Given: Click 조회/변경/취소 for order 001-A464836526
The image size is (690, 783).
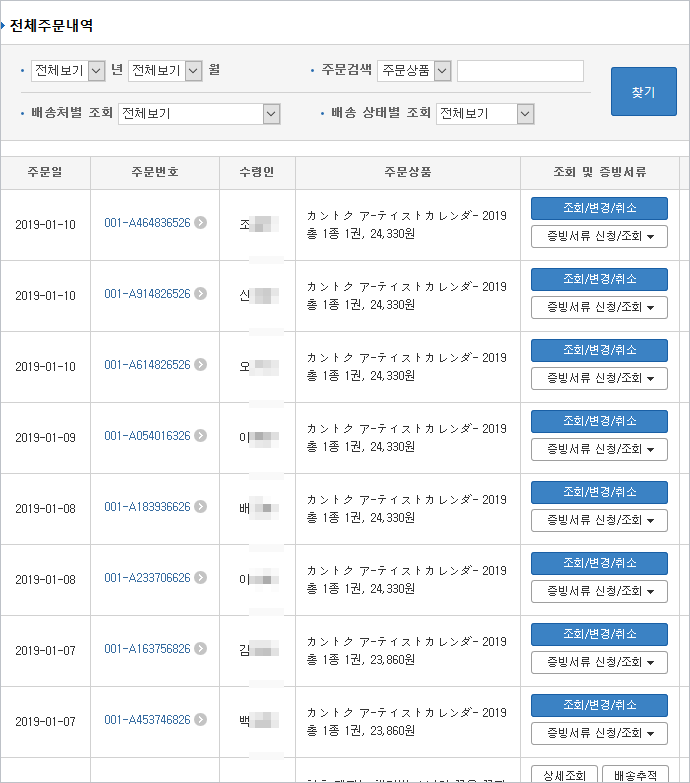Looking at the screenshot, I should 599,208.
